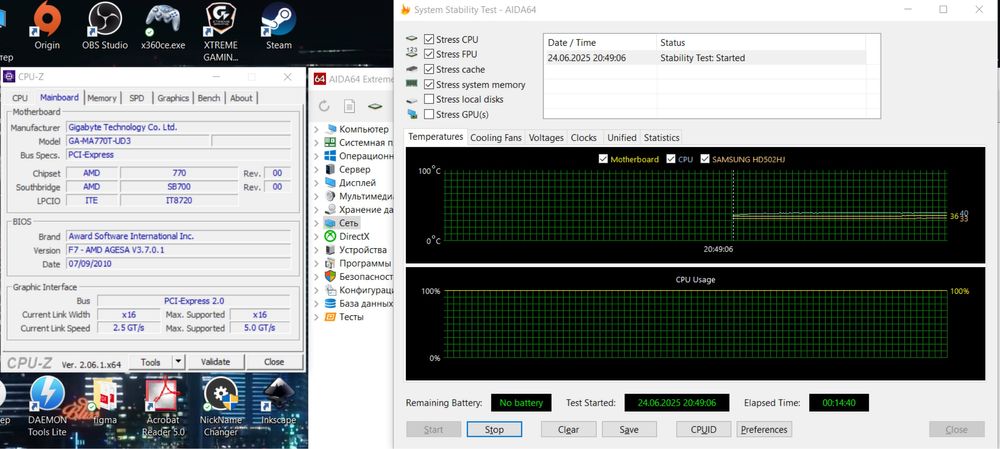This screenshot has width=1000, height=449.
Task: Open Unified tab in stability test
Action: click(x=622, y=137)
